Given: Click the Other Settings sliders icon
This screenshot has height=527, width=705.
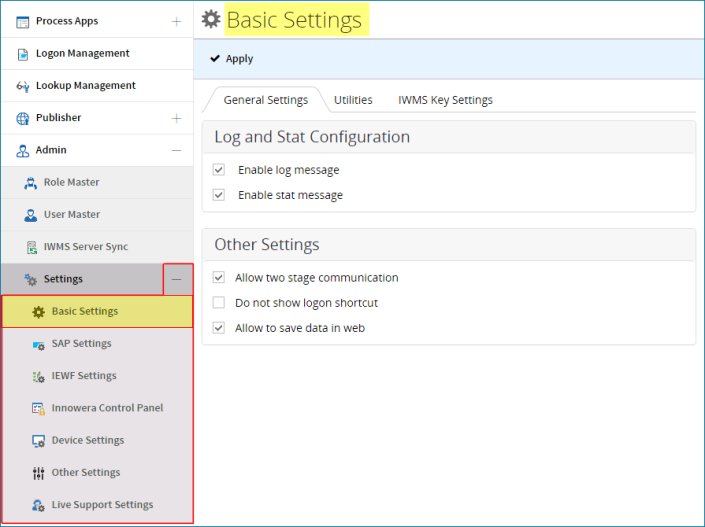Looking at the screenshot, I should point(39,473).
